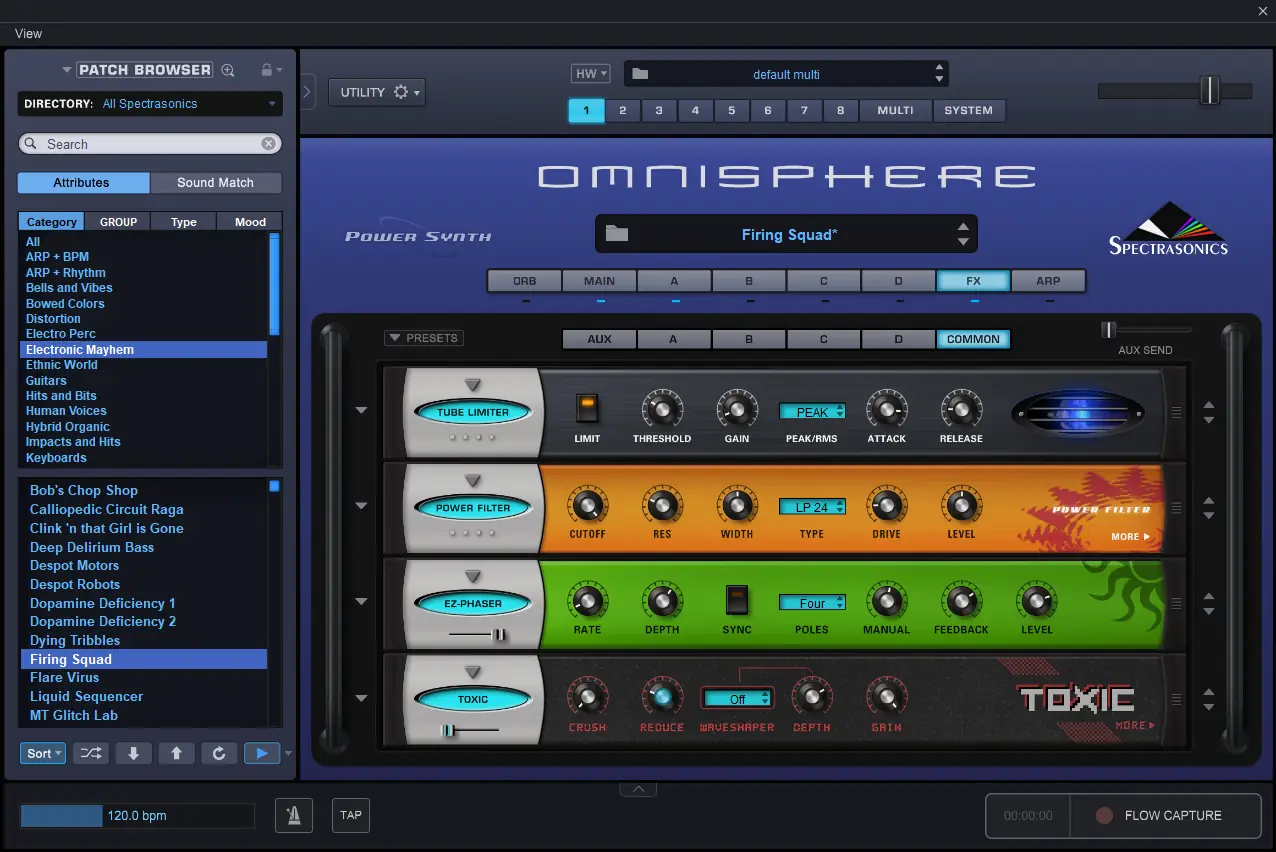The width and height of the screenshot is (1276, 852).
Task: Toggle the Tube Limiter LIMIT switch
Action: point(587,408)
